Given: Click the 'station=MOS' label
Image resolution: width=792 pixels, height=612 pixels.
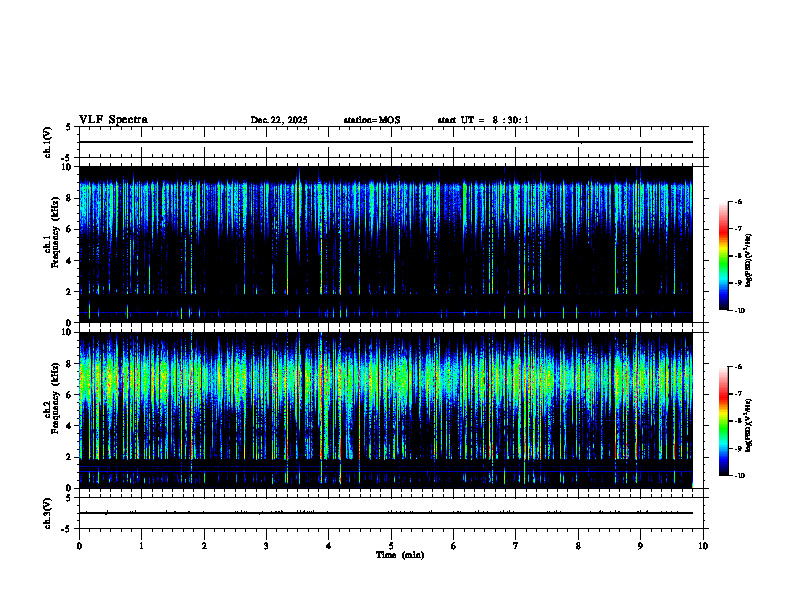Looking at the screenshot, I should (372, 120).
